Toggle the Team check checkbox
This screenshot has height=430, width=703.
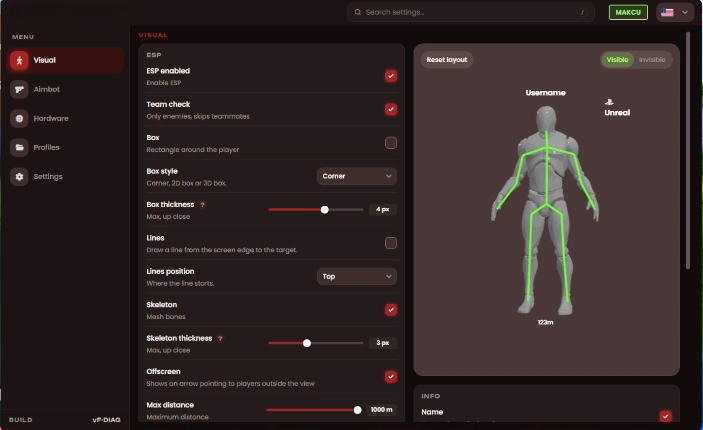point(391,109)
